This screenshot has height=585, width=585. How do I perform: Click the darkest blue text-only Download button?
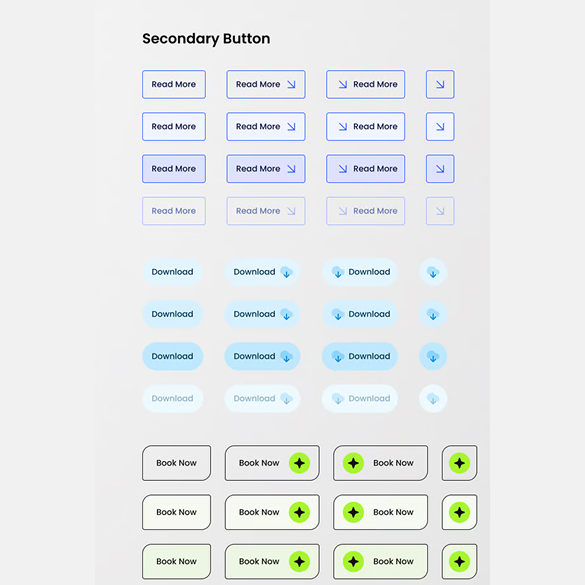172,356
